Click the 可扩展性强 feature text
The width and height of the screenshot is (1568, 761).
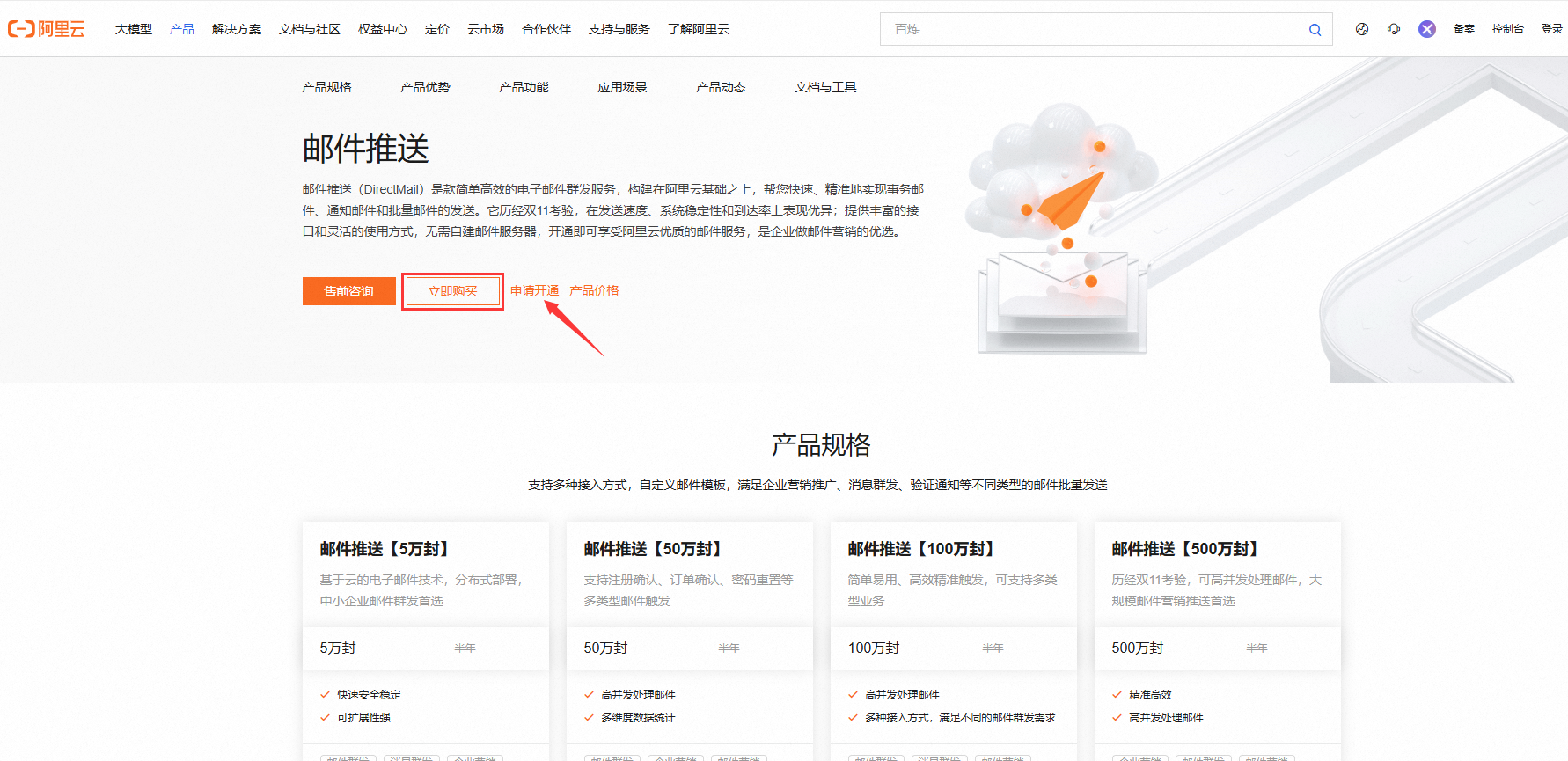(x=363, y=717)
